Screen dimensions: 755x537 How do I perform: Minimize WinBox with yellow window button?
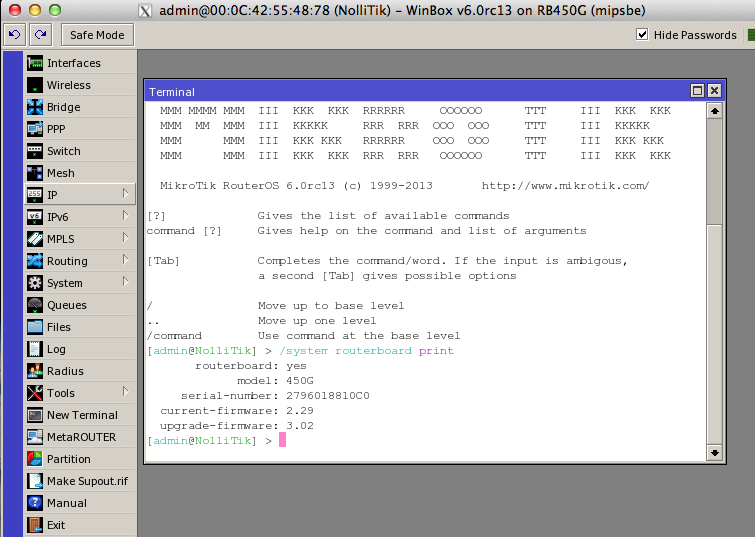[x=35, y=10]
